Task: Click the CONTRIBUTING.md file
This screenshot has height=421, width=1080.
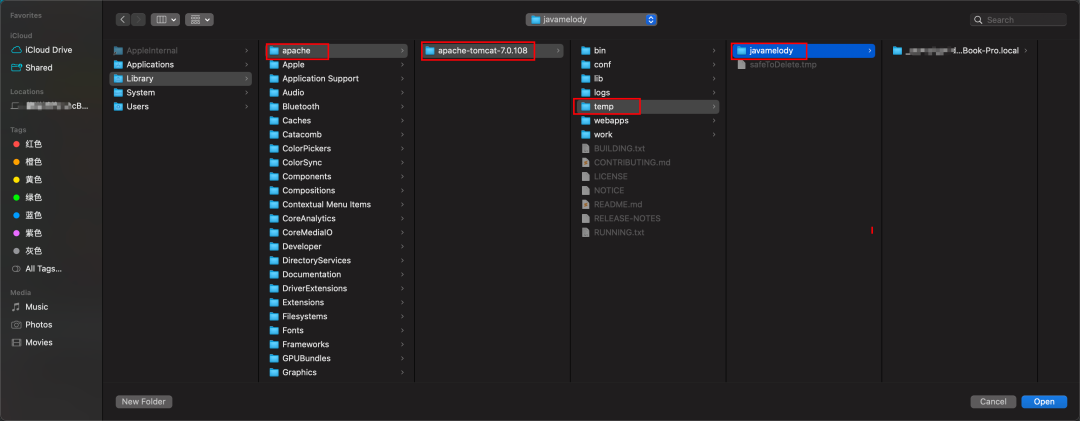Action: pos(647,163)
